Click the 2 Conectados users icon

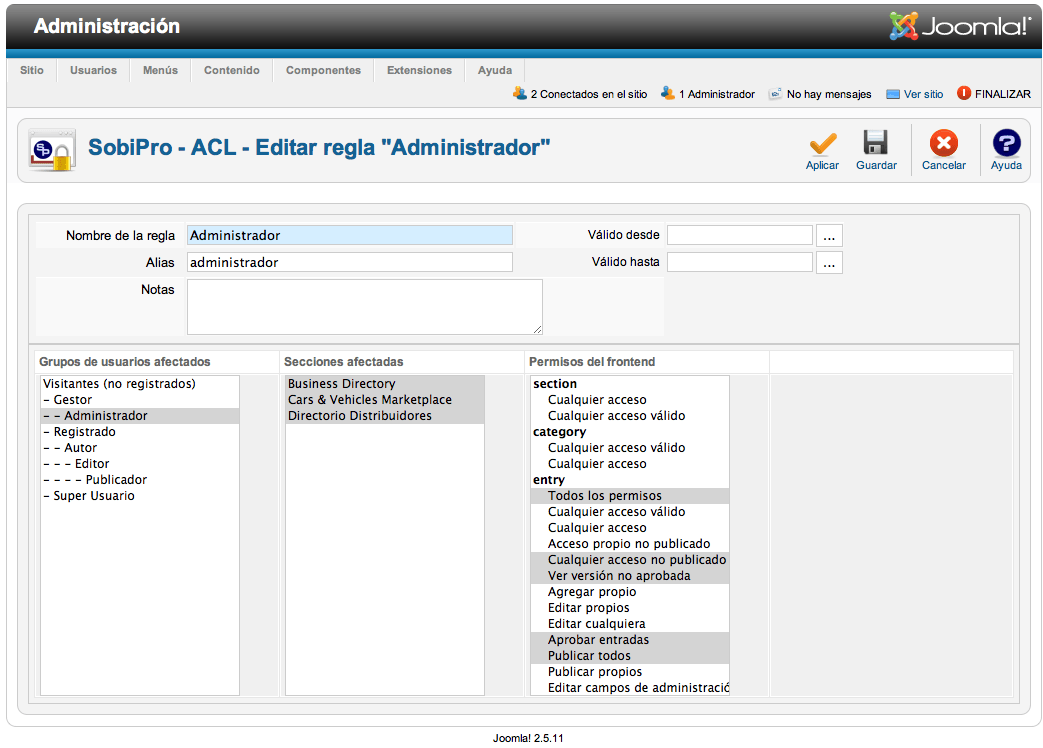(520, 94)
